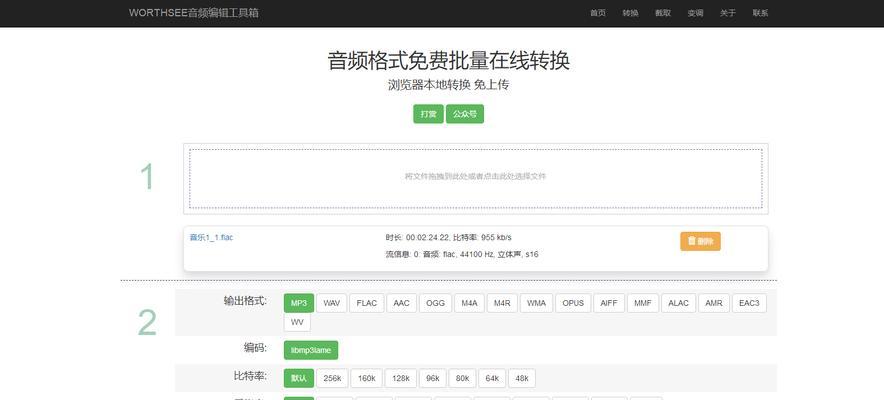Open the 关于 page
This screenshot has width=884, height=400.
[728, 13]
